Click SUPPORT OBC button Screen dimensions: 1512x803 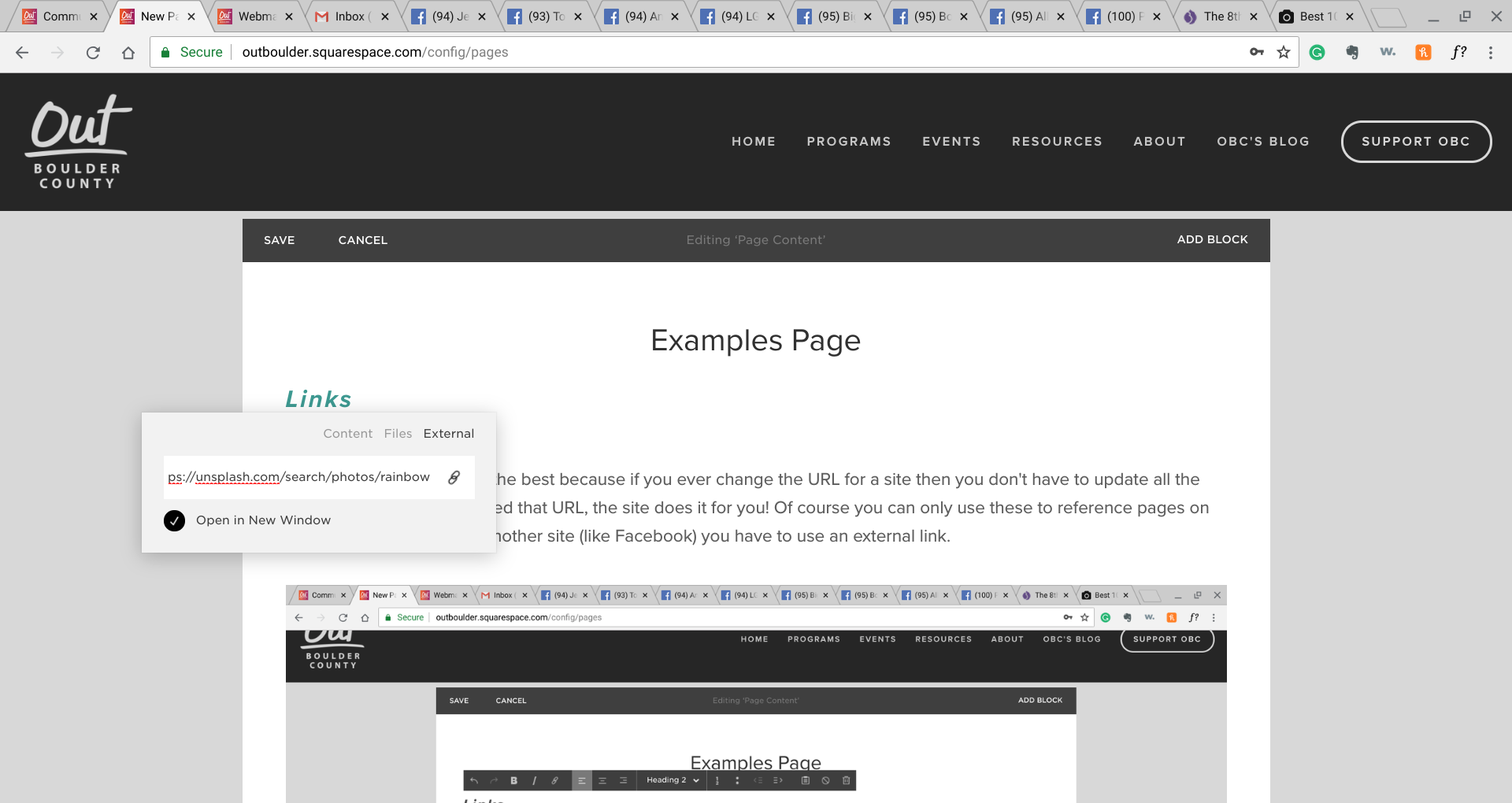1416,142
